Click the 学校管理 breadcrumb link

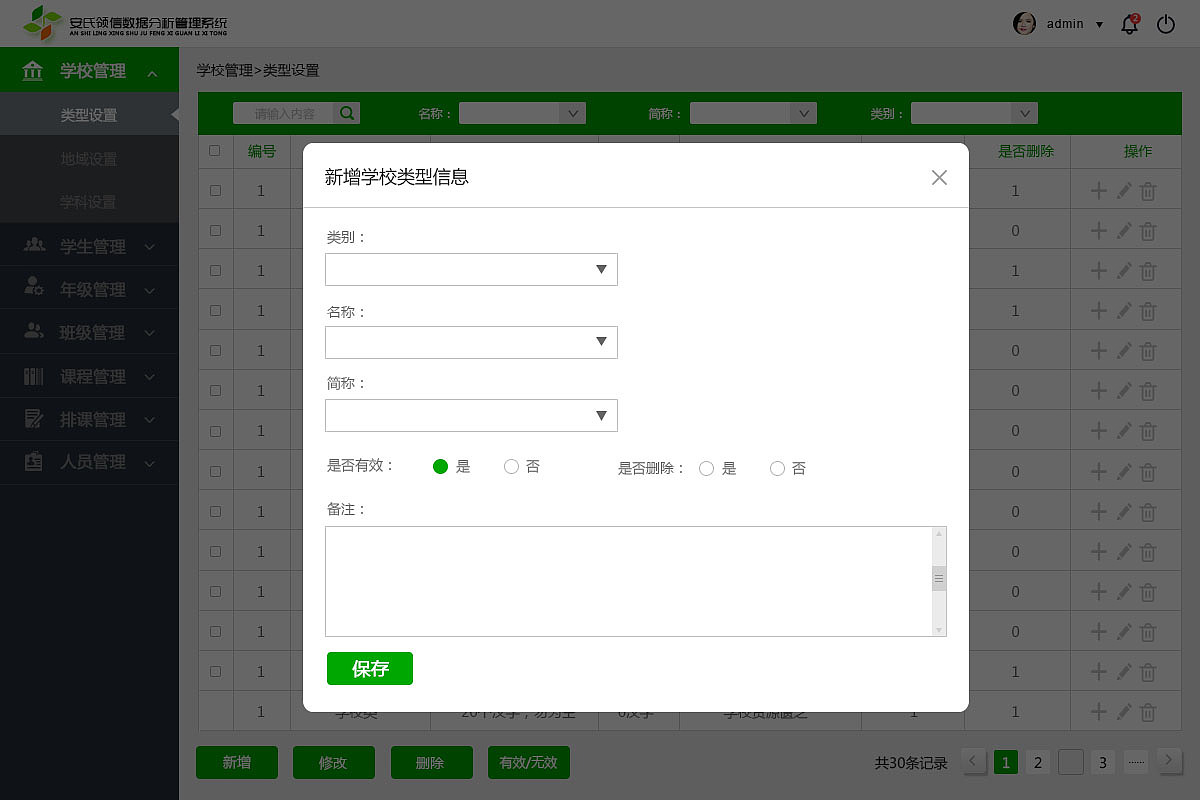pyautogui.click(x=225, y=70)
